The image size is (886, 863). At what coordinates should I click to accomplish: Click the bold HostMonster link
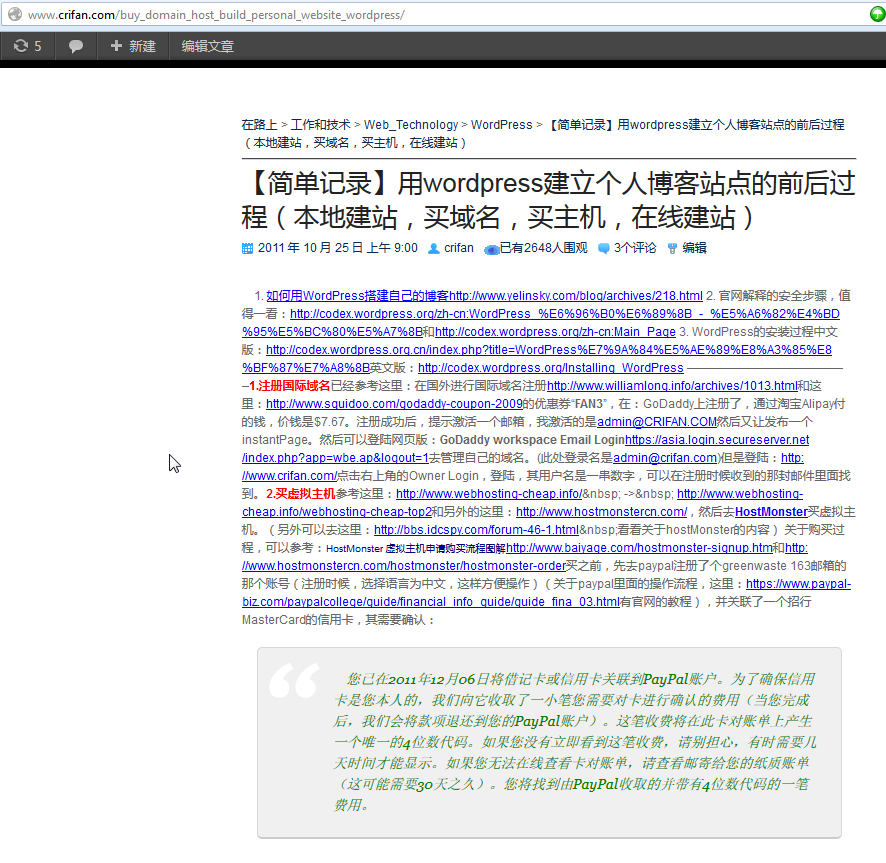click(x=771, y=512)
